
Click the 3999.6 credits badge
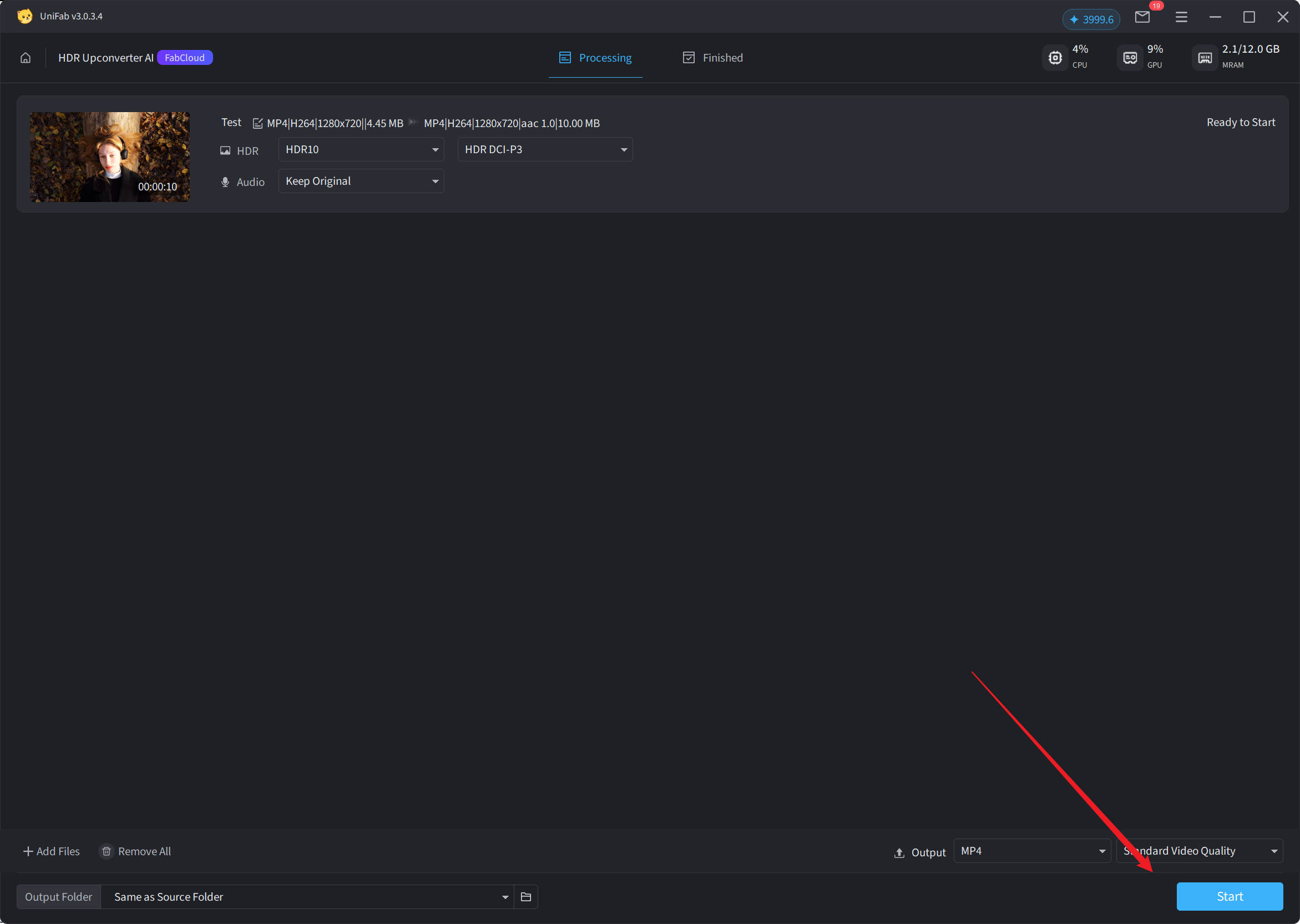point(1091,19)
